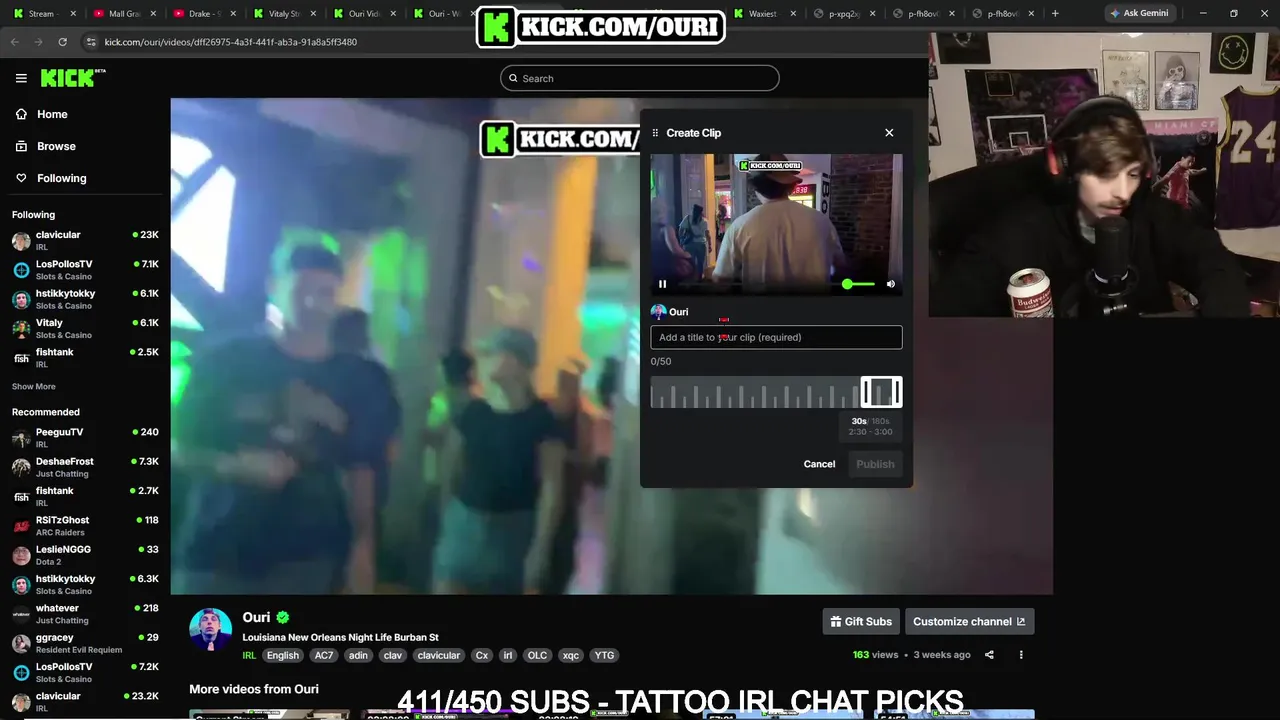The height and width of the screenshot is (720, 1280).
Task: Open Vitaly channel in Following list
Action: [85, 328]
